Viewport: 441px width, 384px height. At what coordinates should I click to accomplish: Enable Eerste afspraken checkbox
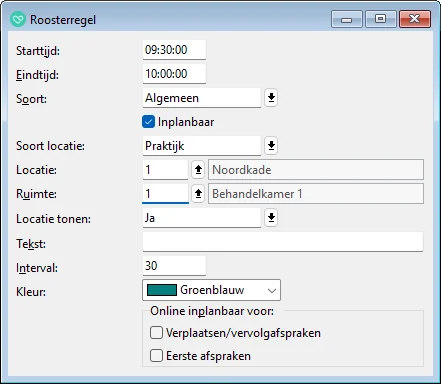tap(156, 356)
